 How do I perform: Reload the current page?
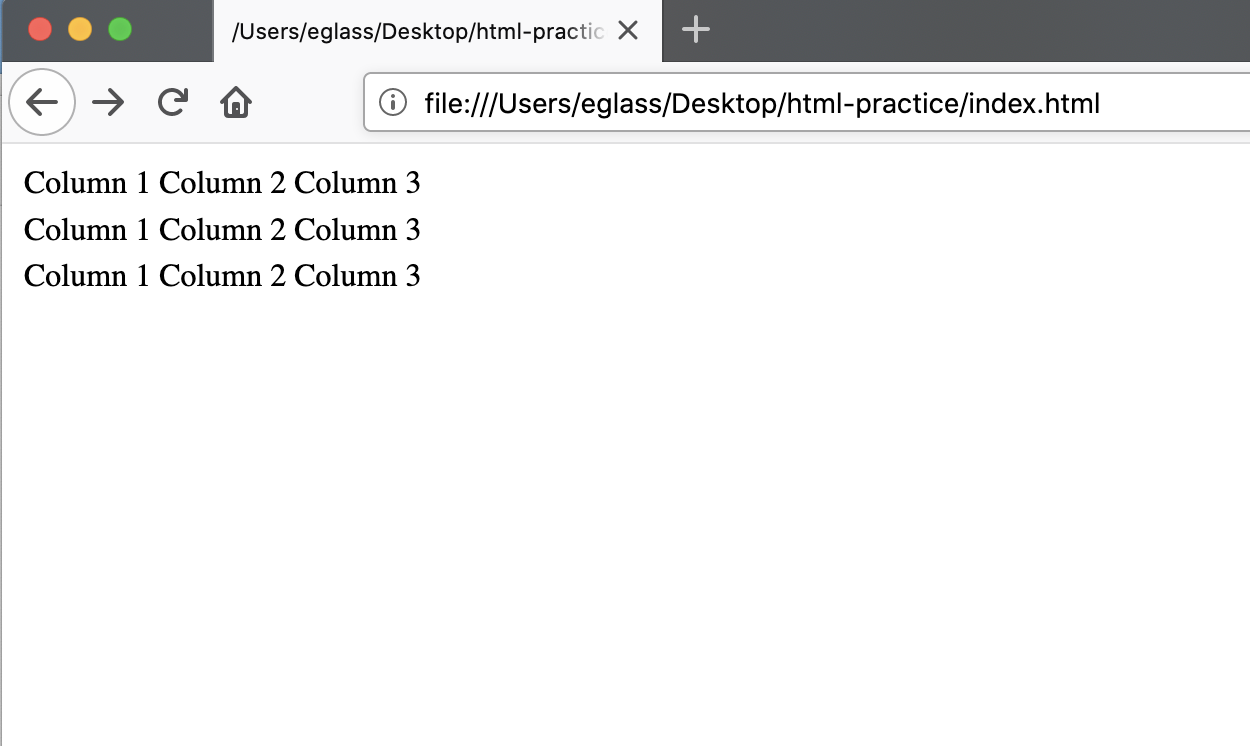coord(173,102)
